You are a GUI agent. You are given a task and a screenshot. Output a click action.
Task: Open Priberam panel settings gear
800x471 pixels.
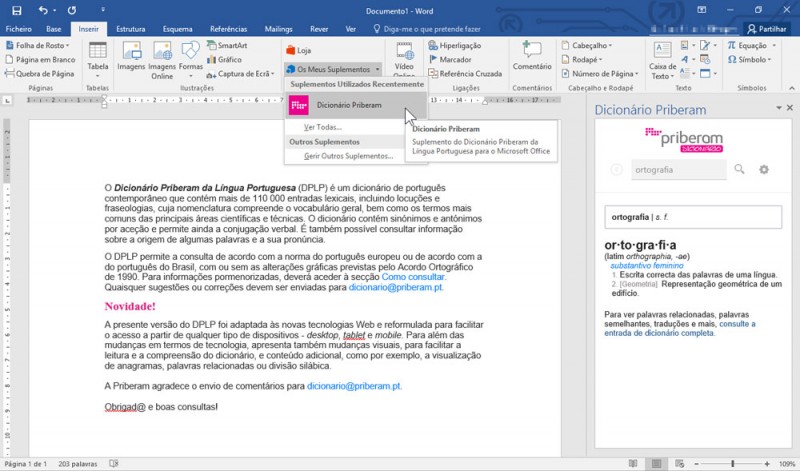click(764, 170)
